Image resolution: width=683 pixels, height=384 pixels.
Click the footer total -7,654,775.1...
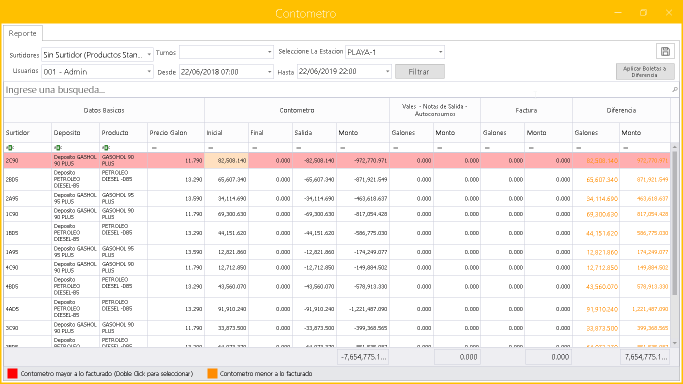click(363, 357)
